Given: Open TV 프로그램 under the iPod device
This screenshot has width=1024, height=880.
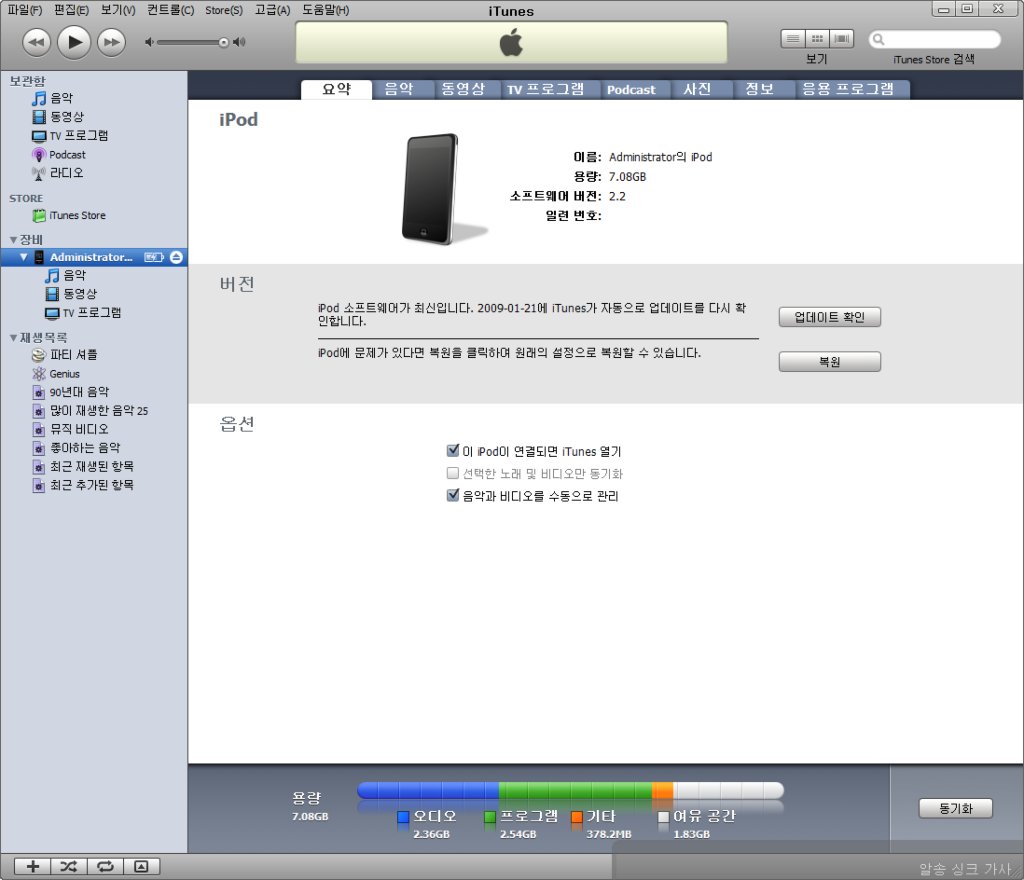Looking at the screenshot, I should click(94, 313).
